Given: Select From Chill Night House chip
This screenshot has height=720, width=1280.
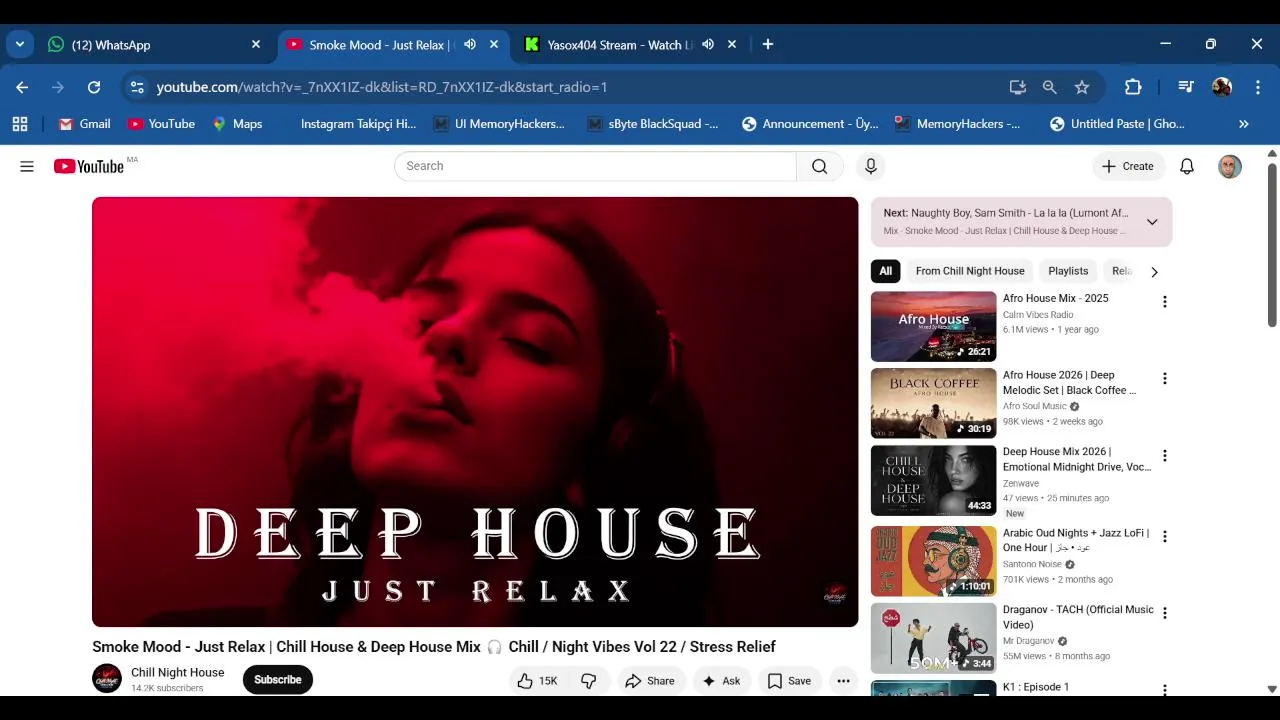Looking at the screenshot, I should point(970,271).
